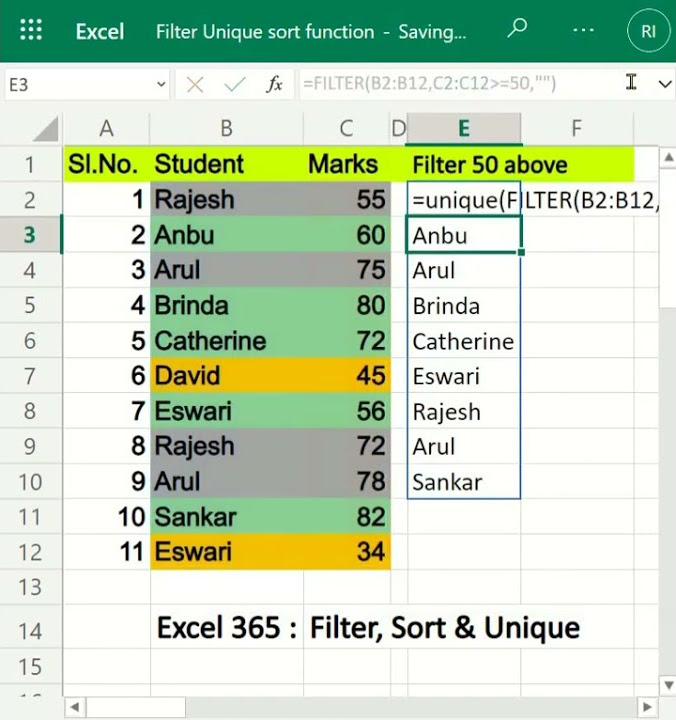Screen dimensions: 676x720
Task: Select row 1 header
Action: point(30,164)
